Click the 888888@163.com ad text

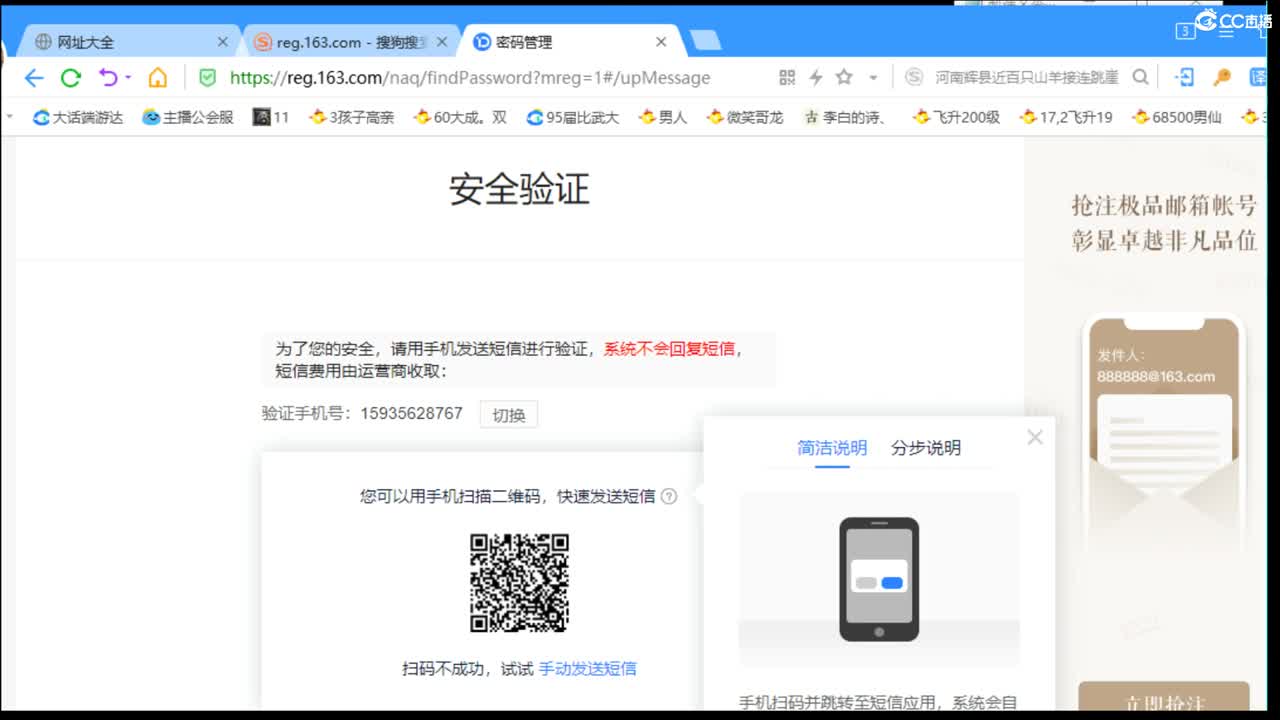click(1156, 376)
